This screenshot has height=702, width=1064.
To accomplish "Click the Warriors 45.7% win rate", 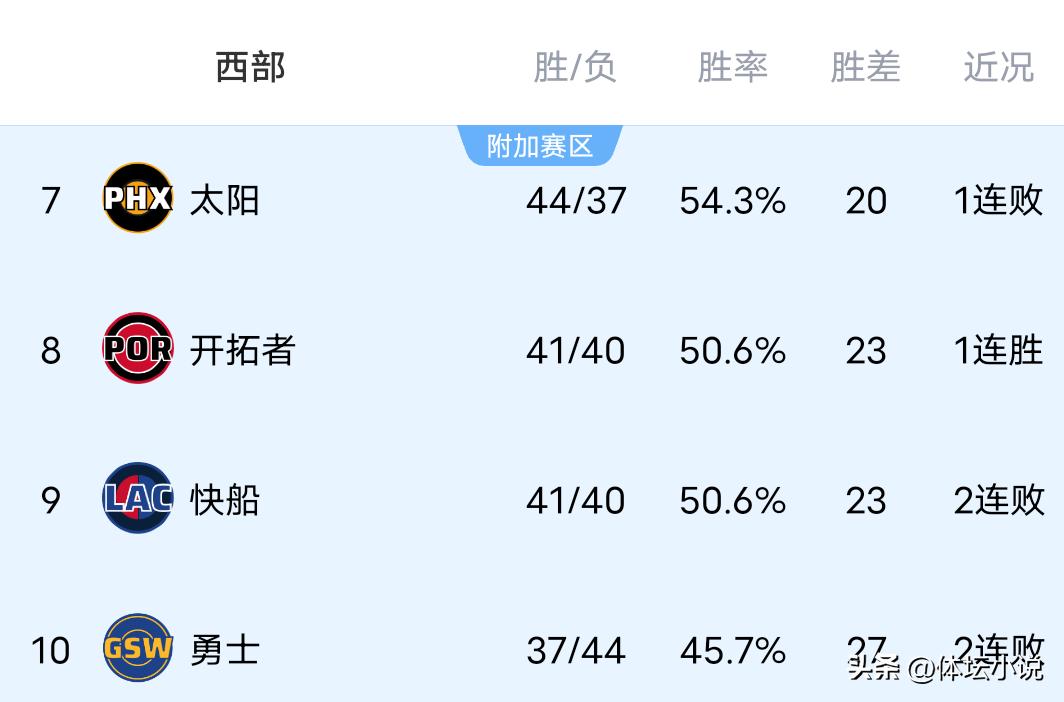I will click(x=732, y=650).
